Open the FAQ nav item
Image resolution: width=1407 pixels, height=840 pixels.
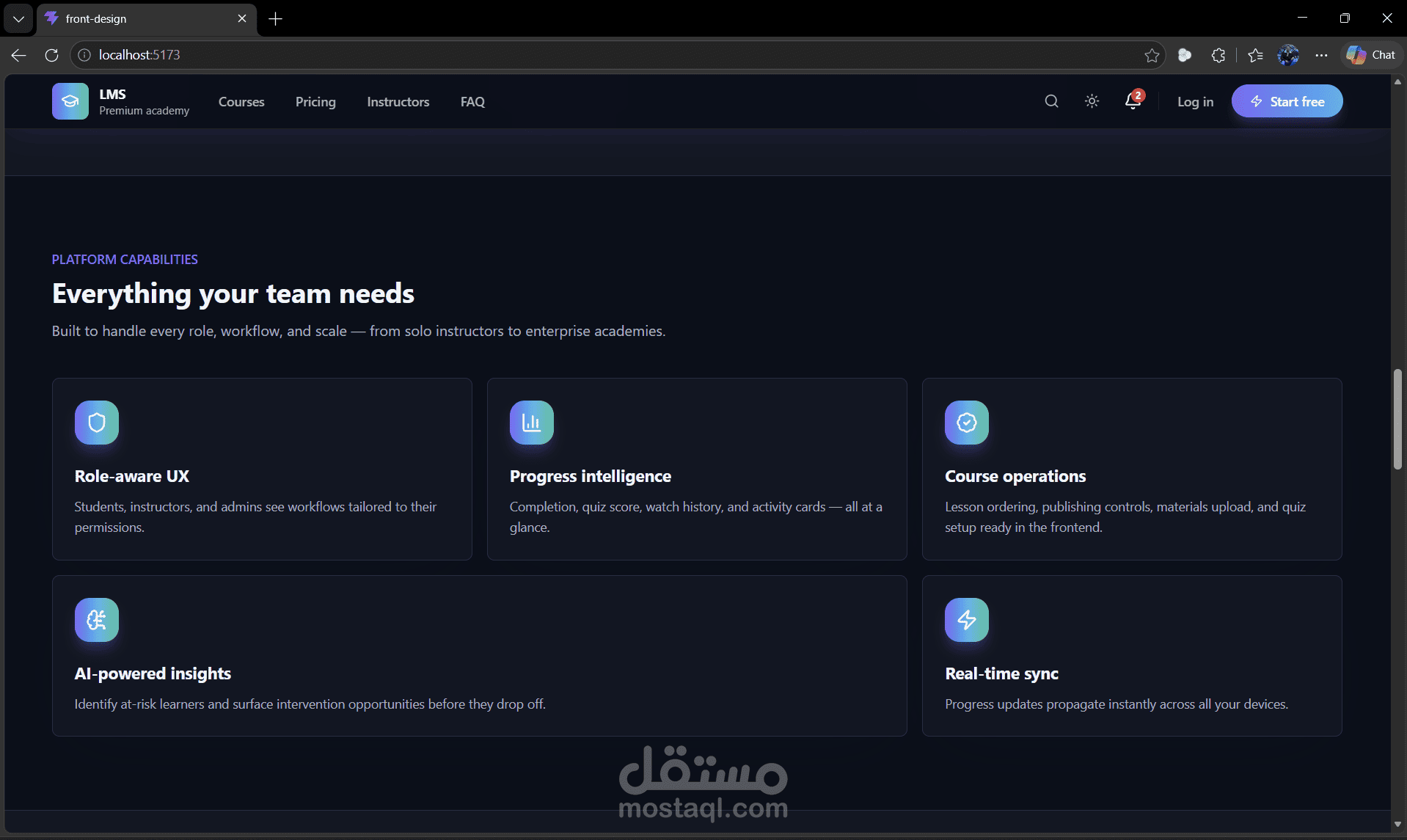click(x=472, y=102)
